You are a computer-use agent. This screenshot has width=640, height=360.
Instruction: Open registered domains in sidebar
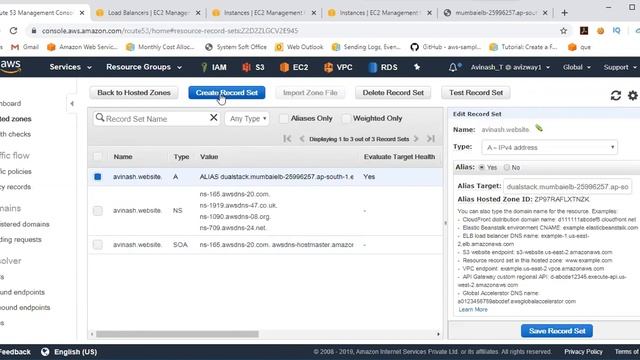point(24,224)
